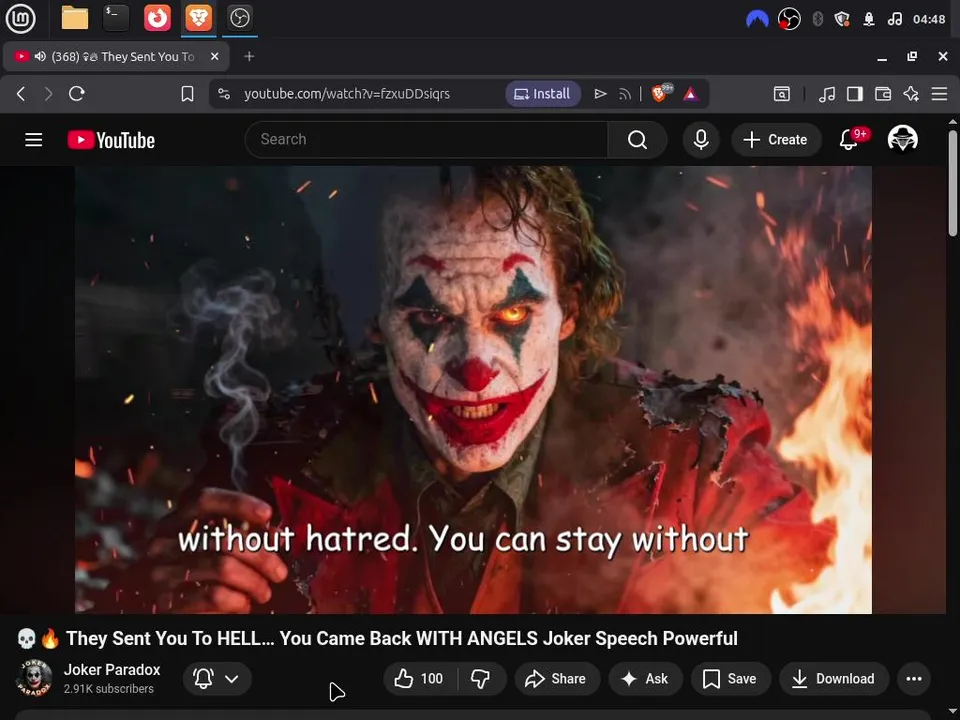960x720 pixels.
Task: Open the Create menu
Action: tap(776, 140)
